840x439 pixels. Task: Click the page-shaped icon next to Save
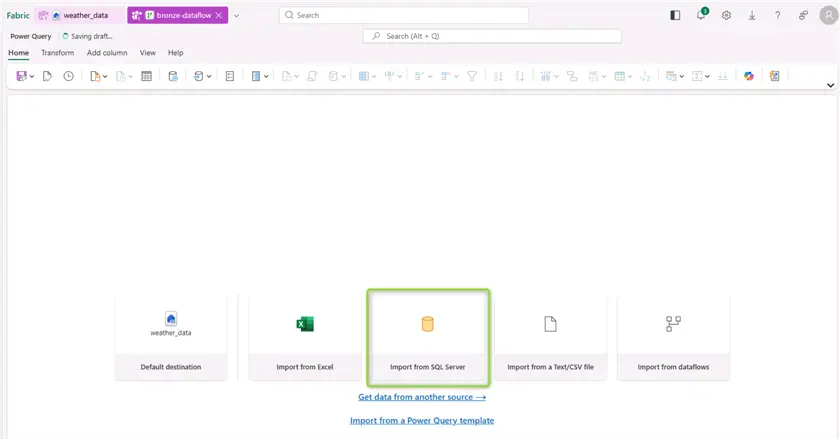pos(47,76)
